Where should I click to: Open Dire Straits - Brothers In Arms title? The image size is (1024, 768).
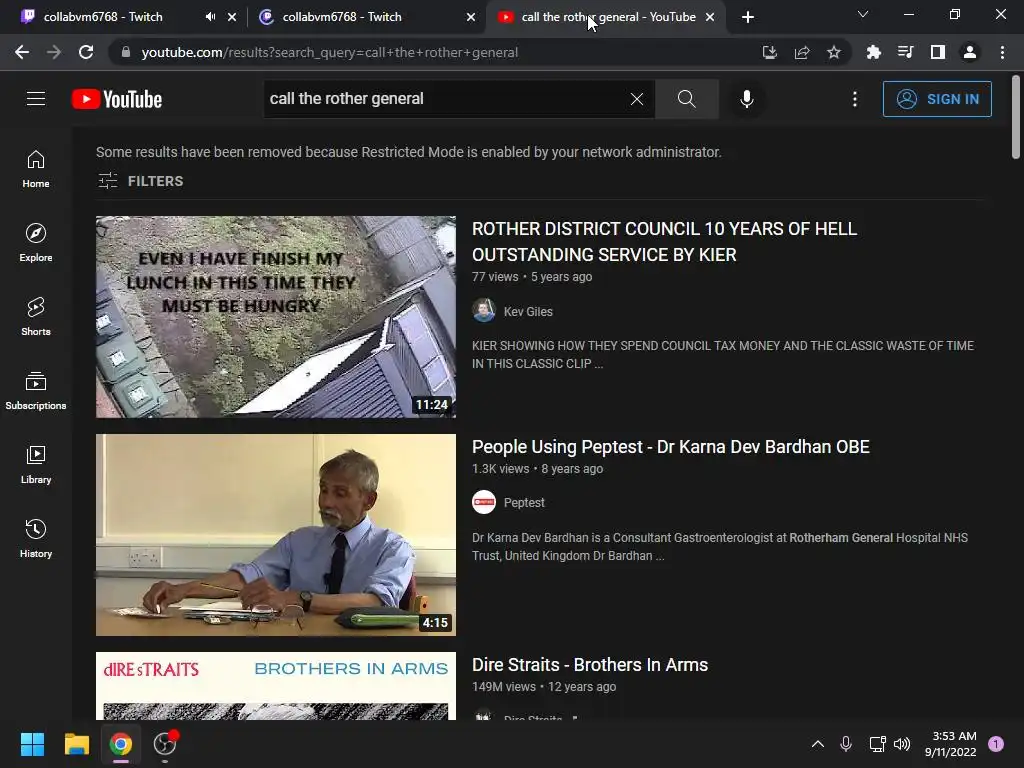590,665
